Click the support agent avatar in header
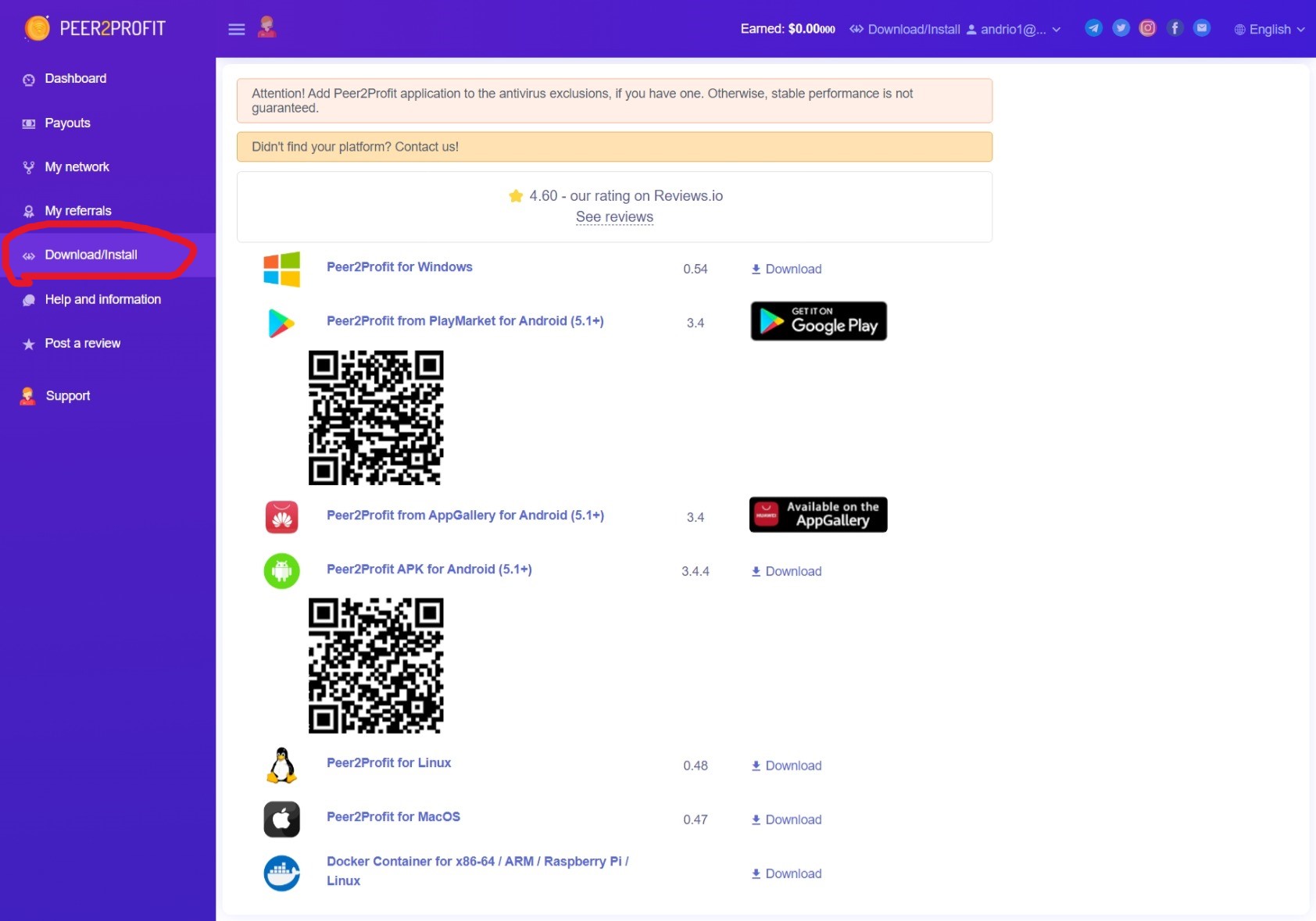The height and width of the screenshot is (921, 1316). tap(267, 27)
